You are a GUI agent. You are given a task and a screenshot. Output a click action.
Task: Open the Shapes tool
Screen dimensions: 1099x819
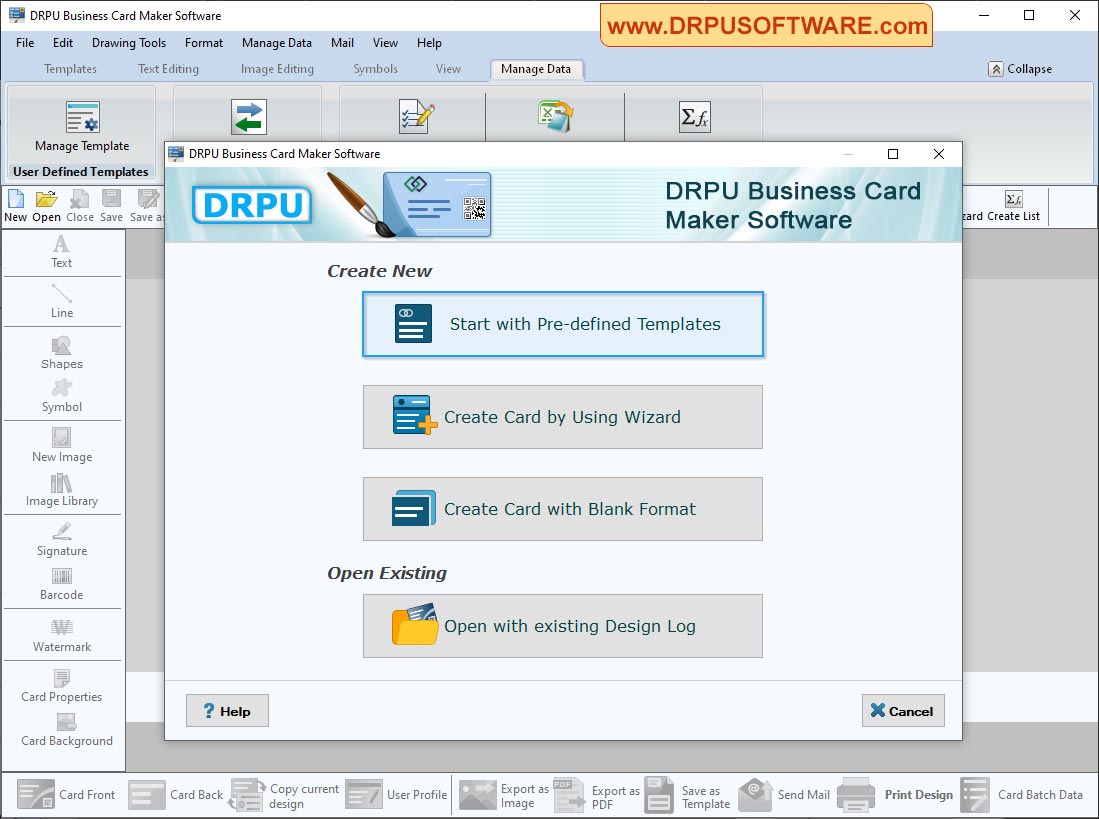pyautogui.click(x=62, y=354)
